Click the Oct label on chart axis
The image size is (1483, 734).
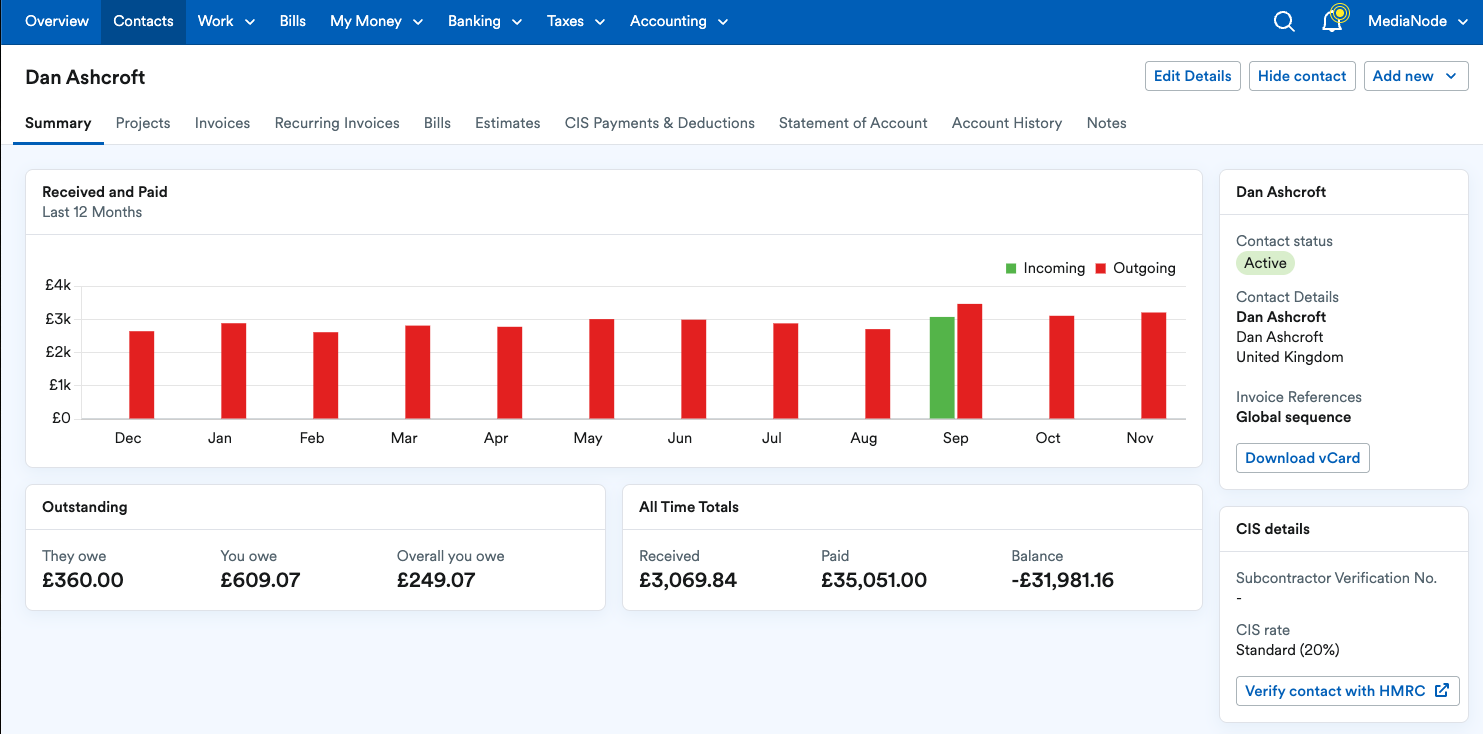click(1048, 438)
